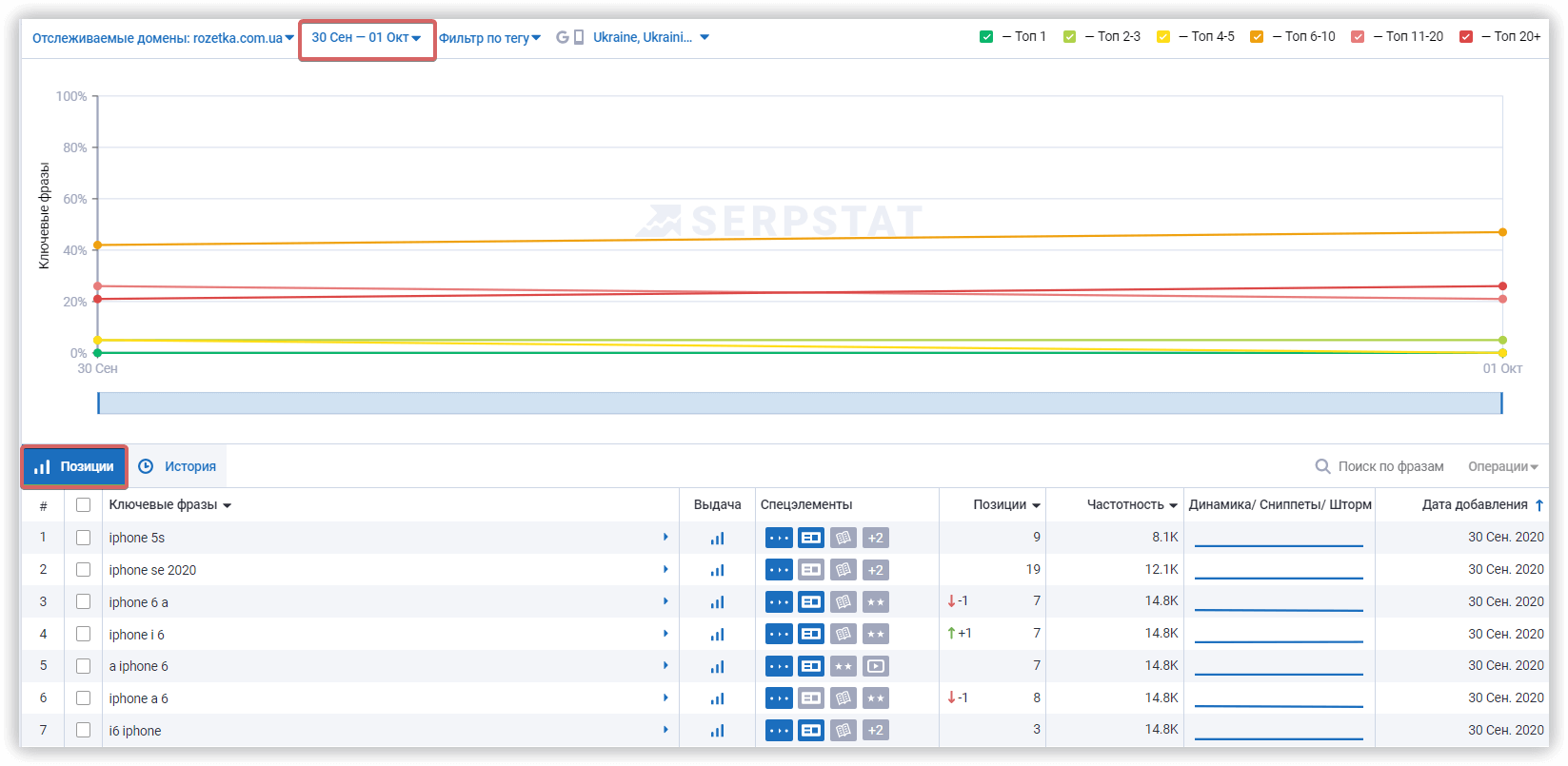The width and height of the screenshot is (1568, 766).
Task: Click the mobile device icon beside Google logo
Action: (x=579, y=37)
